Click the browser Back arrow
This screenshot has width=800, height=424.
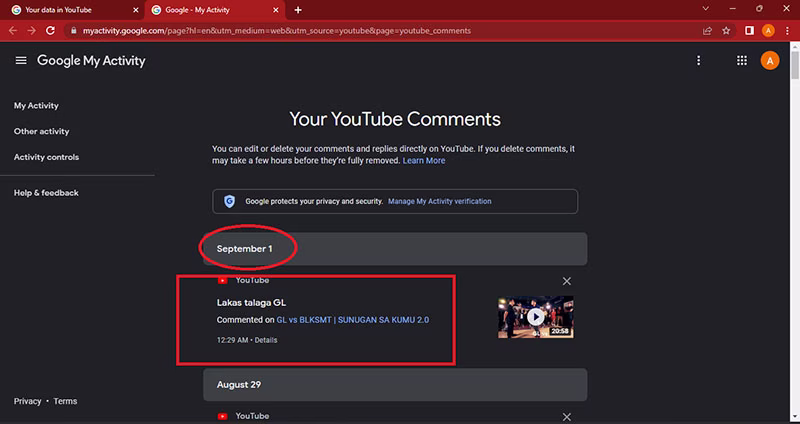[13, 31]
